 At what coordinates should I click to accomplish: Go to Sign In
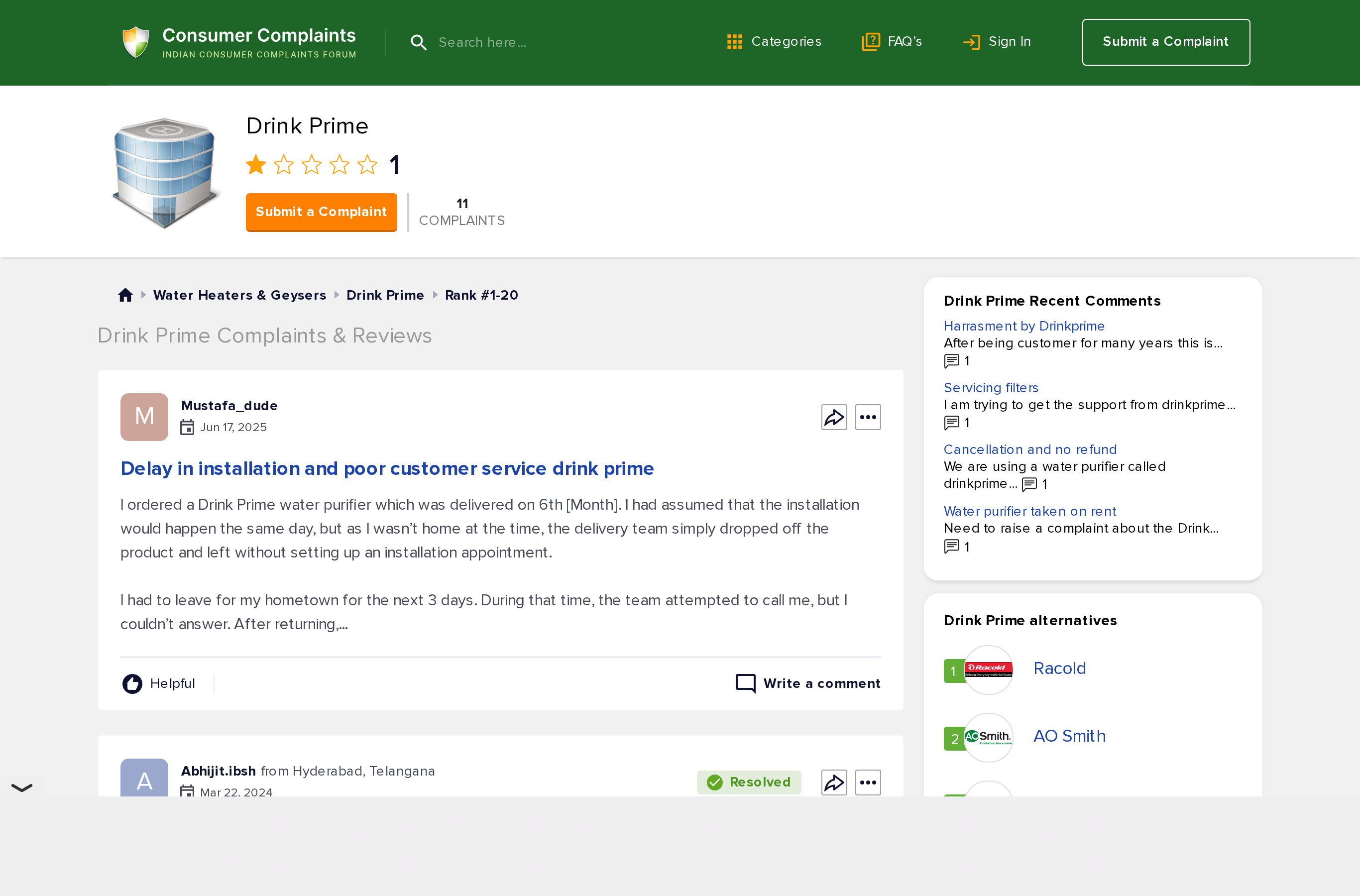pyautogui.click(x=997, y=42)
